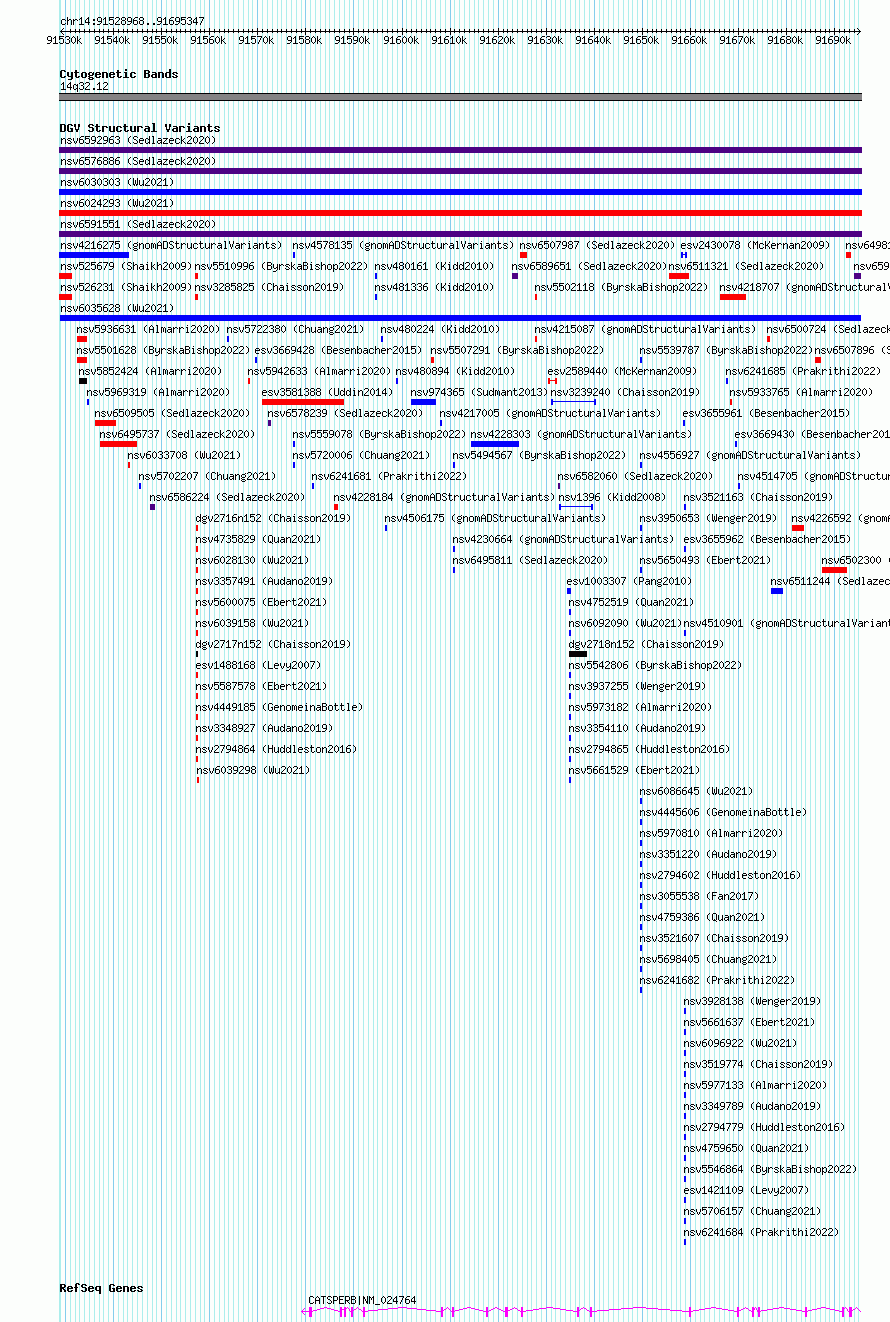Viewport: 890px width, 1322px height.
Task: Select the blue bar under nsv6030303
Action: [460, 192]
